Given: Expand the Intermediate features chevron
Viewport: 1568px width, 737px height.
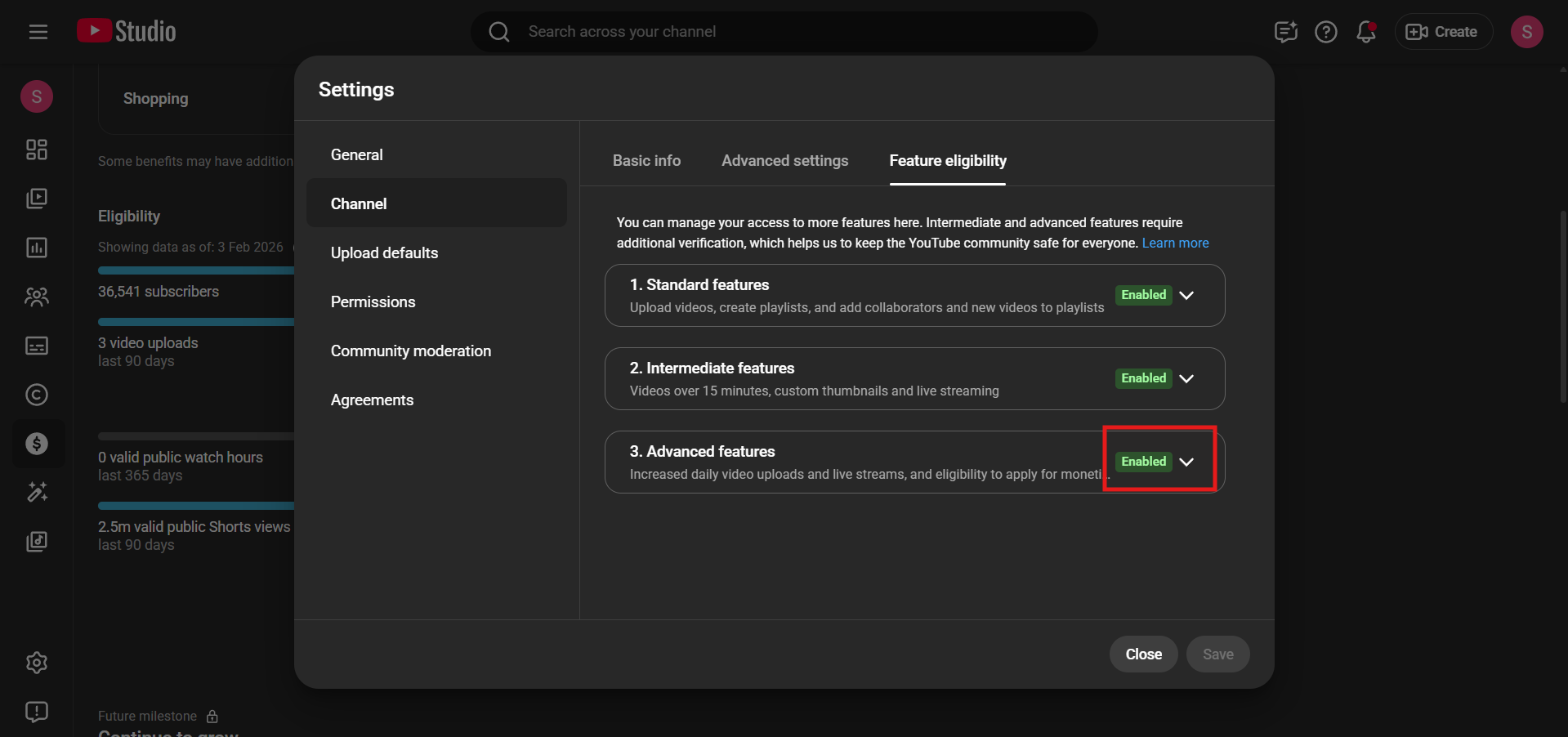Looking at the screenshot, I should point(1186,378).
